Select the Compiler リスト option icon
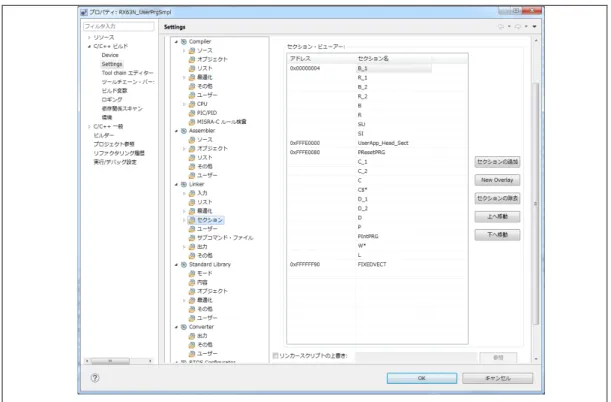The image size is (611, 402). click(x=192, y=69)
